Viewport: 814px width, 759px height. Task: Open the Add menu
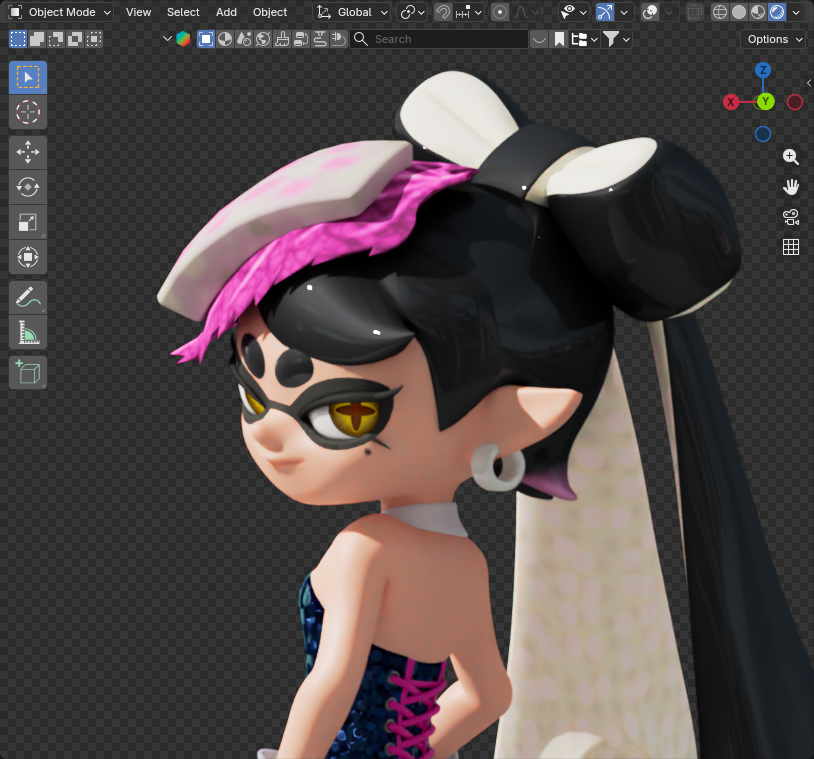(x=226, y=12)
